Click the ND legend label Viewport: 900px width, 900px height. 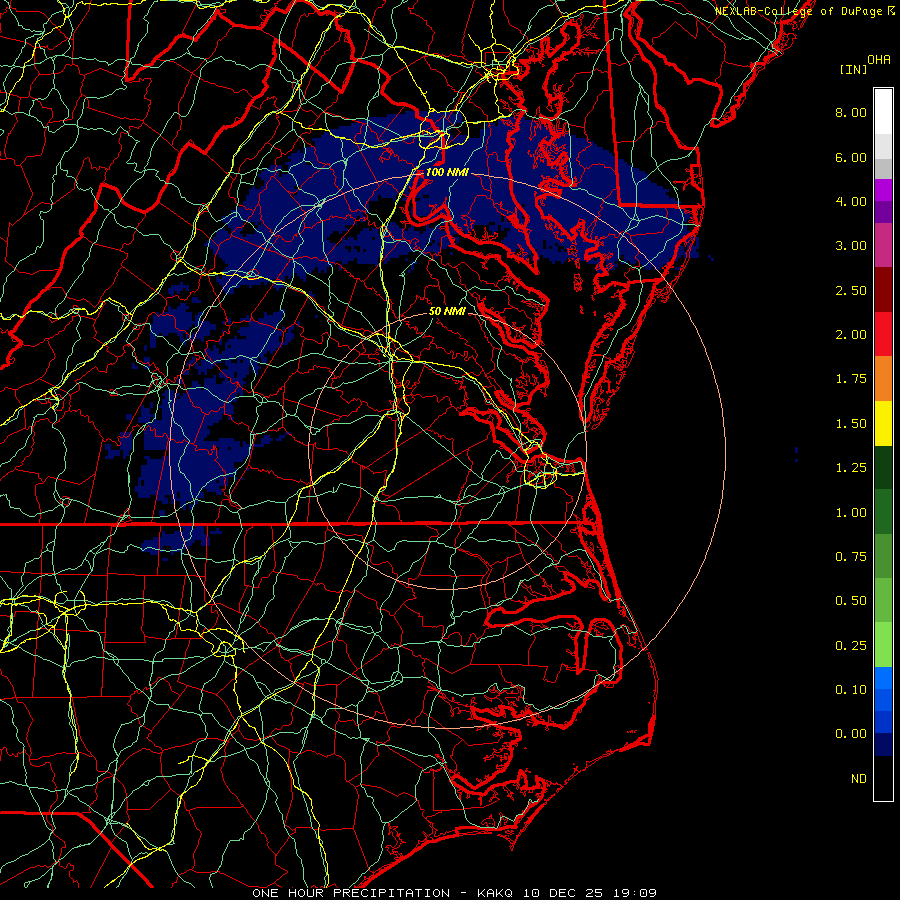tap(859, 779)
